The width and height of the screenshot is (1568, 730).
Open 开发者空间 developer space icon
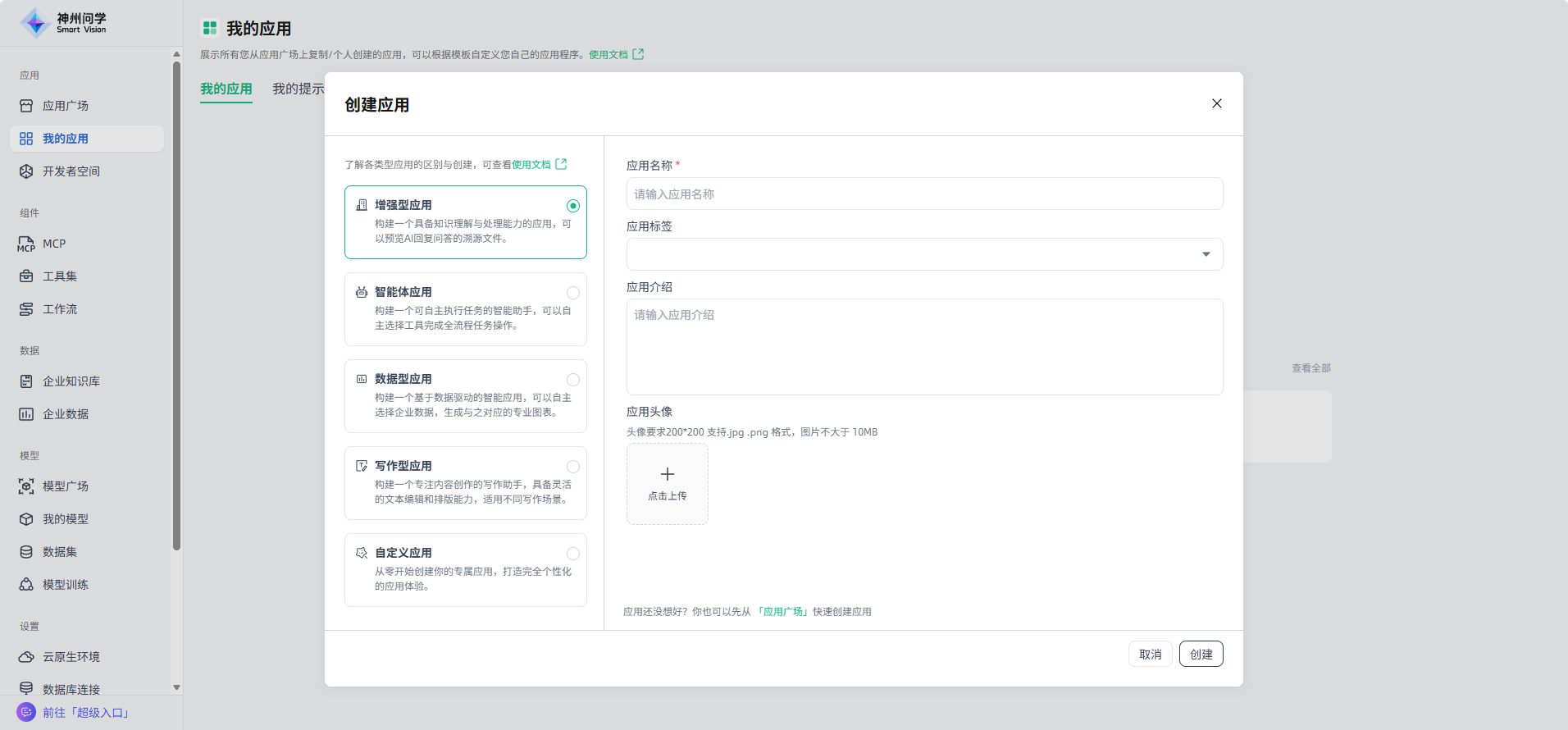[26, 171]
